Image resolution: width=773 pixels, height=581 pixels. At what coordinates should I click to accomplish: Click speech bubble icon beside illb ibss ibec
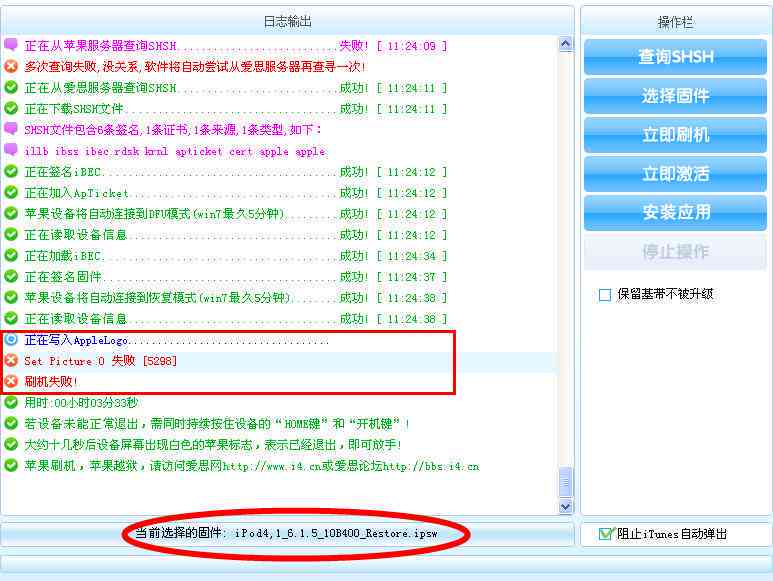(11, 150)
